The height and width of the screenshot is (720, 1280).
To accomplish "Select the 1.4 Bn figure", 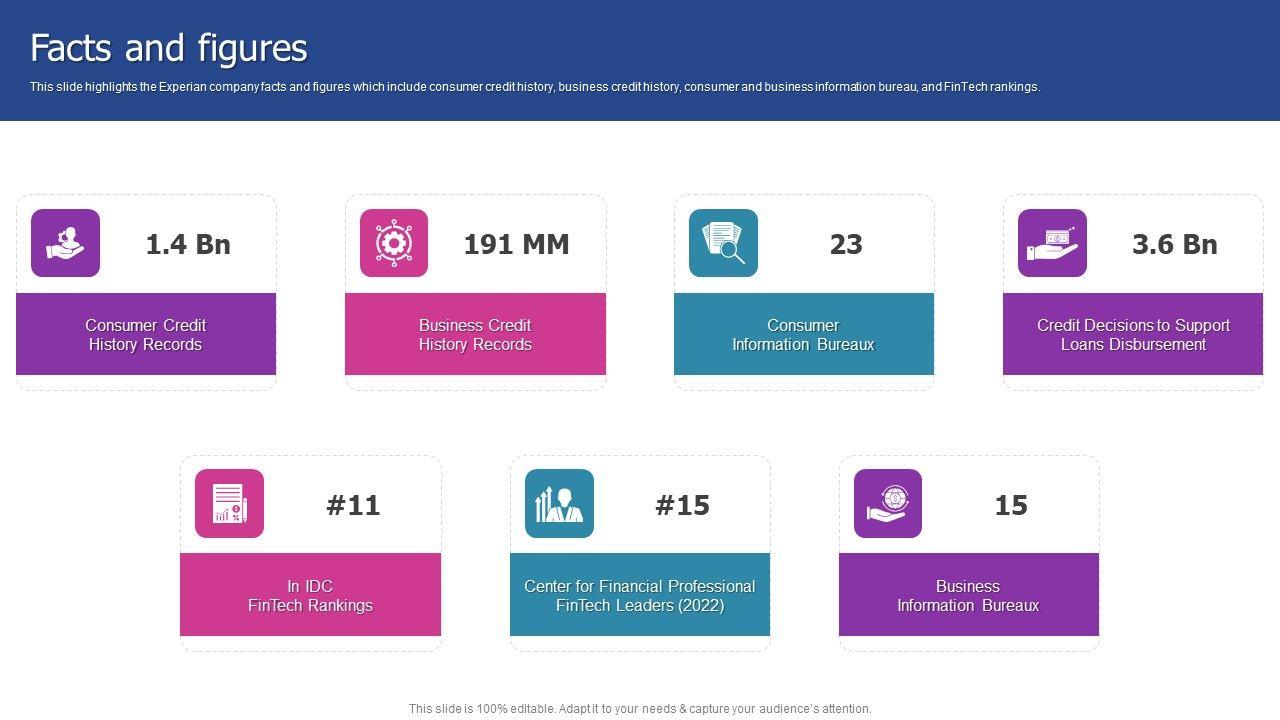I will (188, 244).
